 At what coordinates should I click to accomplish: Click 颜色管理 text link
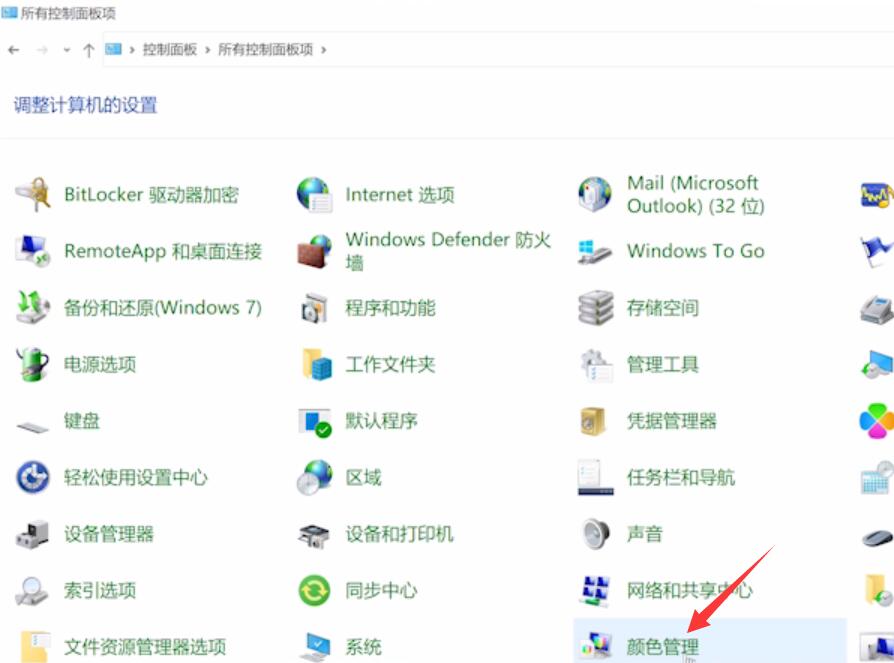coord(663,647)
